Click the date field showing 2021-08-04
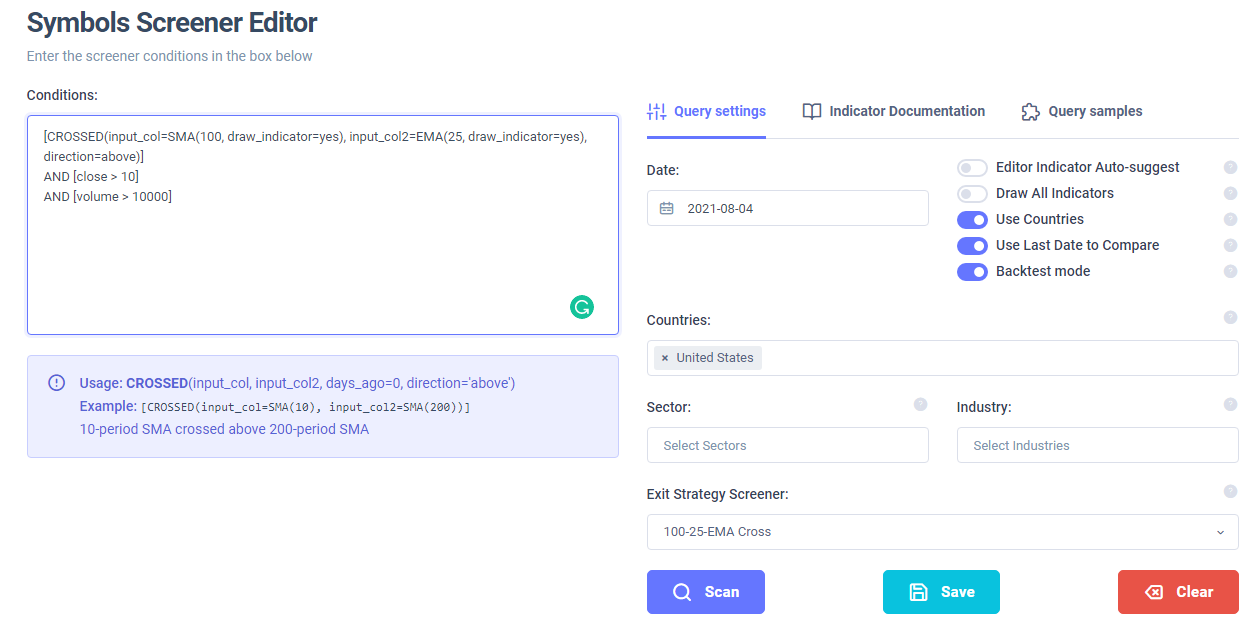The height and width of the screenshot is (640, 1257). [788, 208]
